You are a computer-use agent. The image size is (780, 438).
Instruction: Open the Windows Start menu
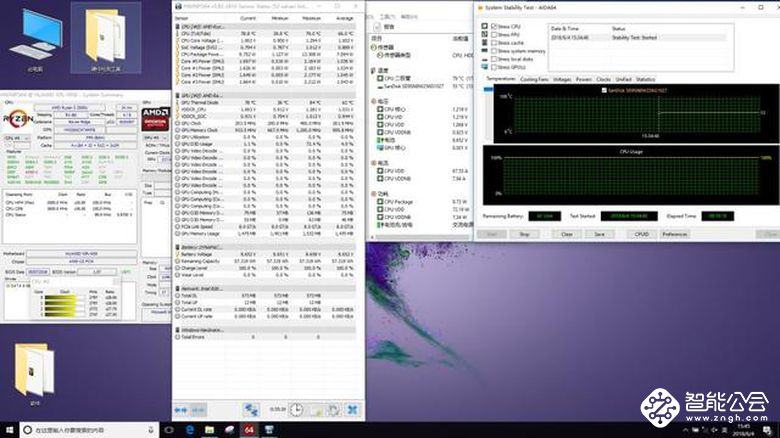pos(9,430)
